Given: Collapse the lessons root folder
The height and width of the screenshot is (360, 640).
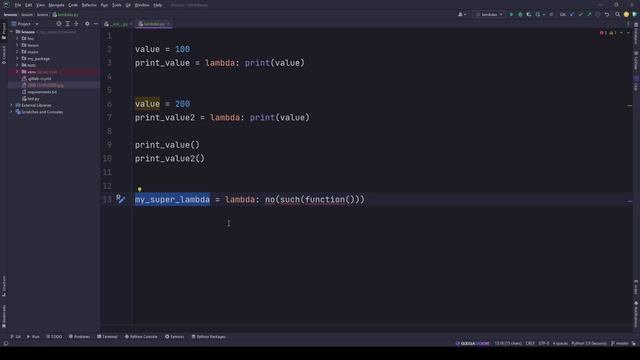Looking at the screenshot, I should coord(12,32).
